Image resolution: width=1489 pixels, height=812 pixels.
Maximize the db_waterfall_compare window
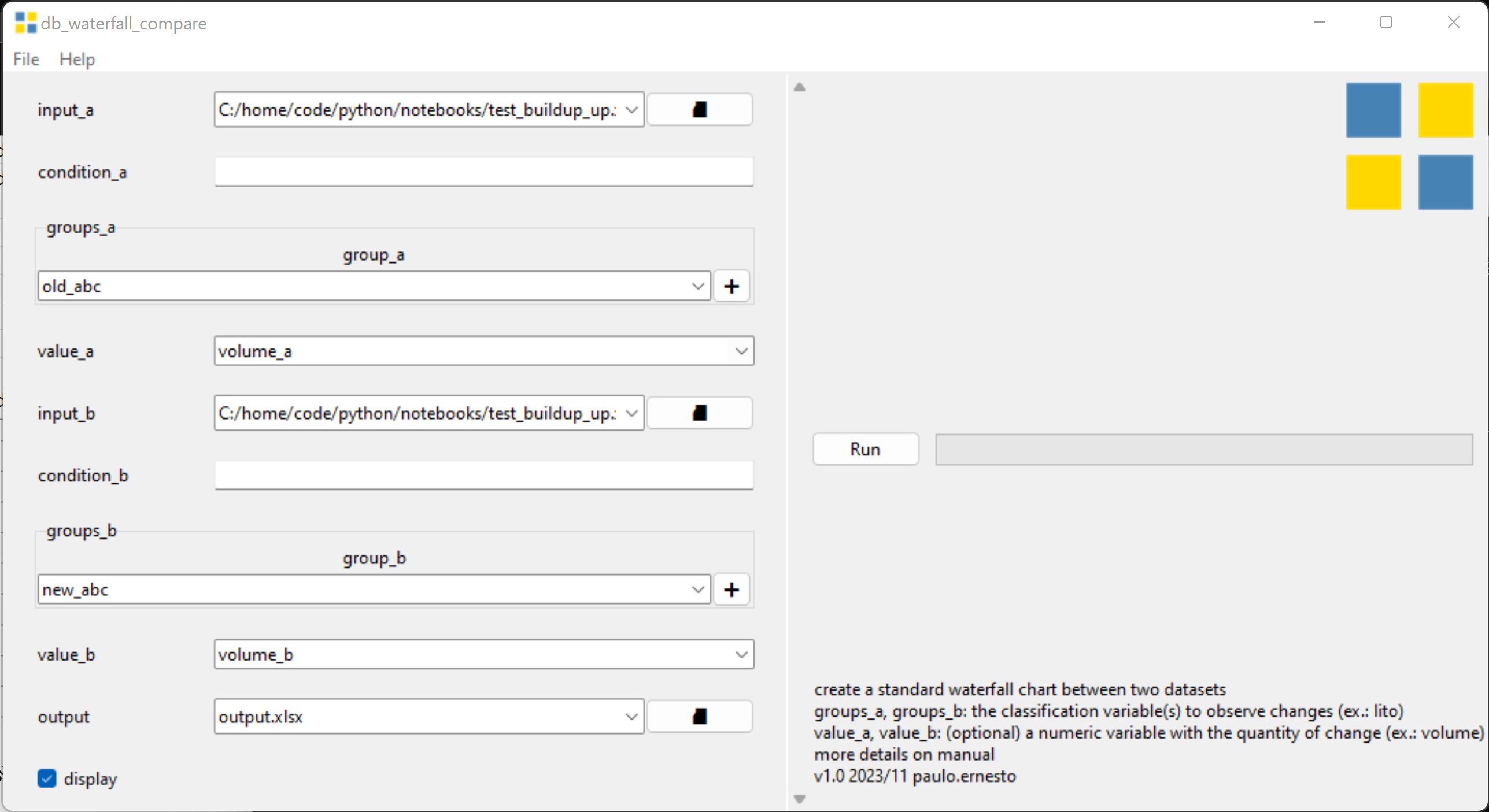pyautogui.click(x=1386, y=23)
